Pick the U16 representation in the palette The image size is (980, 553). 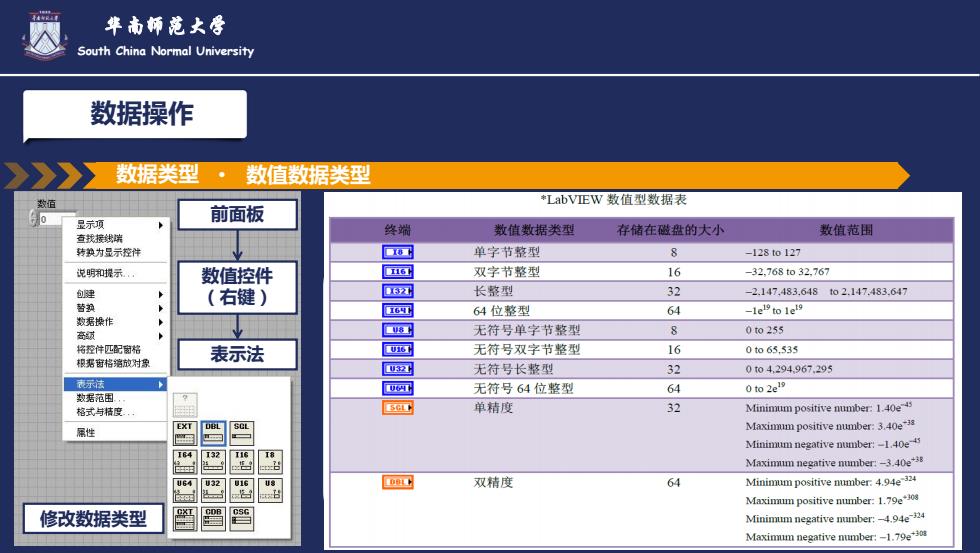241,491
